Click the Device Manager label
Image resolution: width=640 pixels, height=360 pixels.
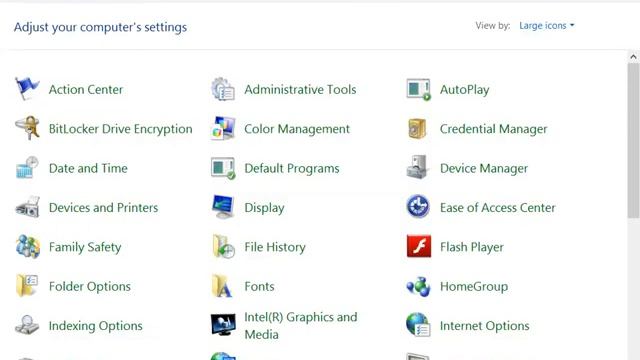[x=484, y=169]
